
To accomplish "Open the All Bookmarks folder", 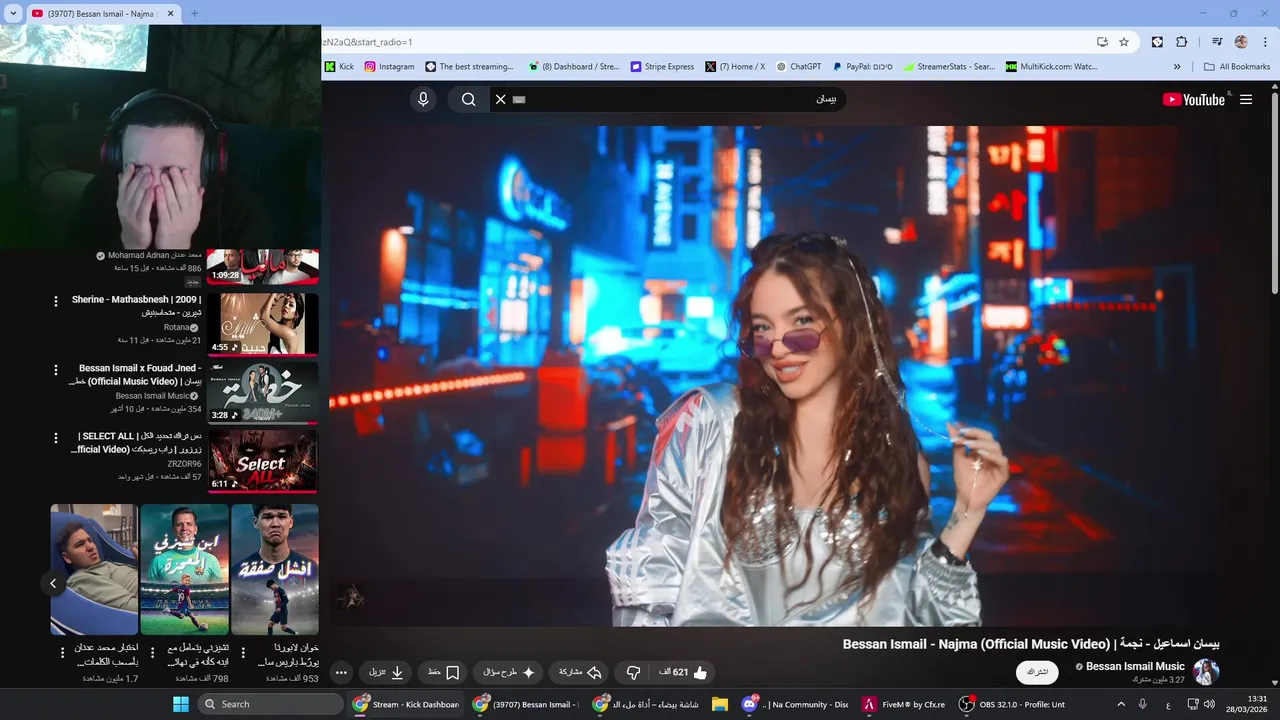I will (1237, 67).
